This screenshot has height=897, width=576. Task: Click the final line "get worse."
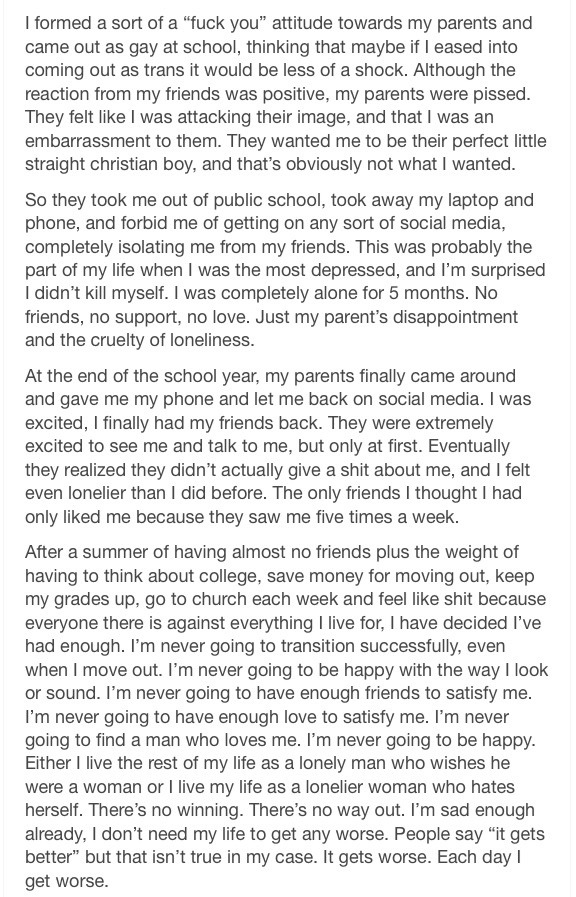click(x=66, y=881)
